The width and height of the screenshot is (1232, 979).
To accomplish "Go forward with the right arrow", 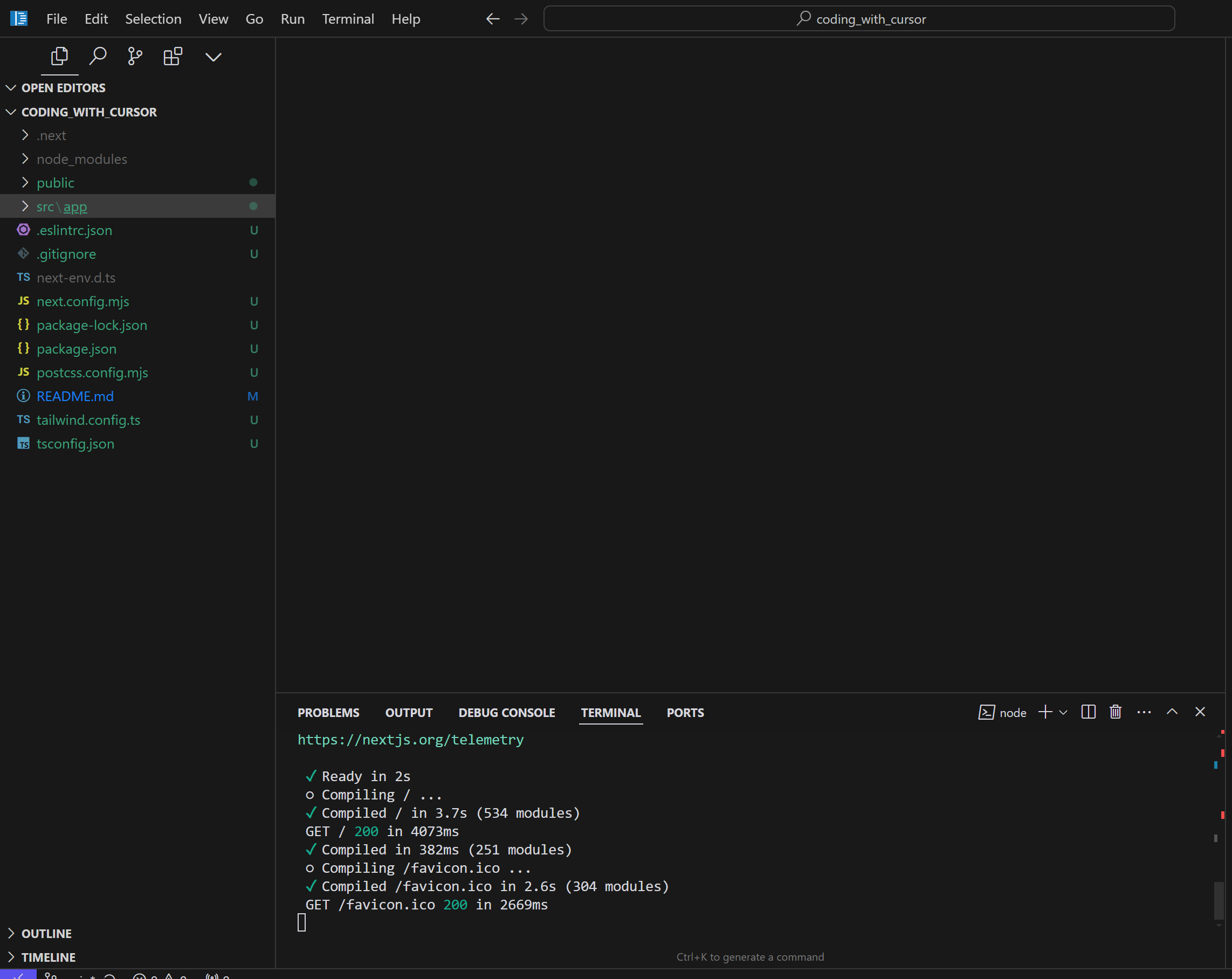I will [x=521, y=19].
